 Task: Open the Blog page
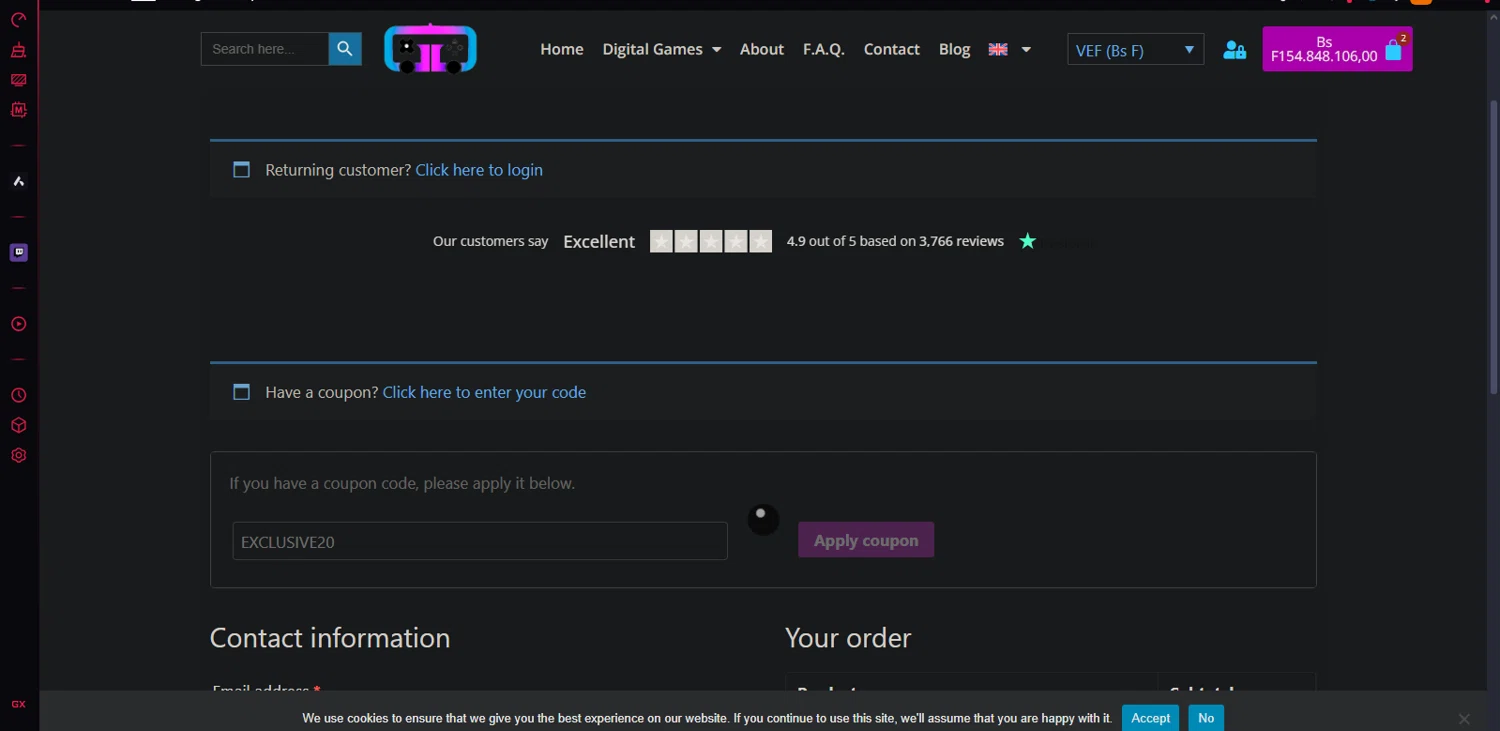click(955, 49)
